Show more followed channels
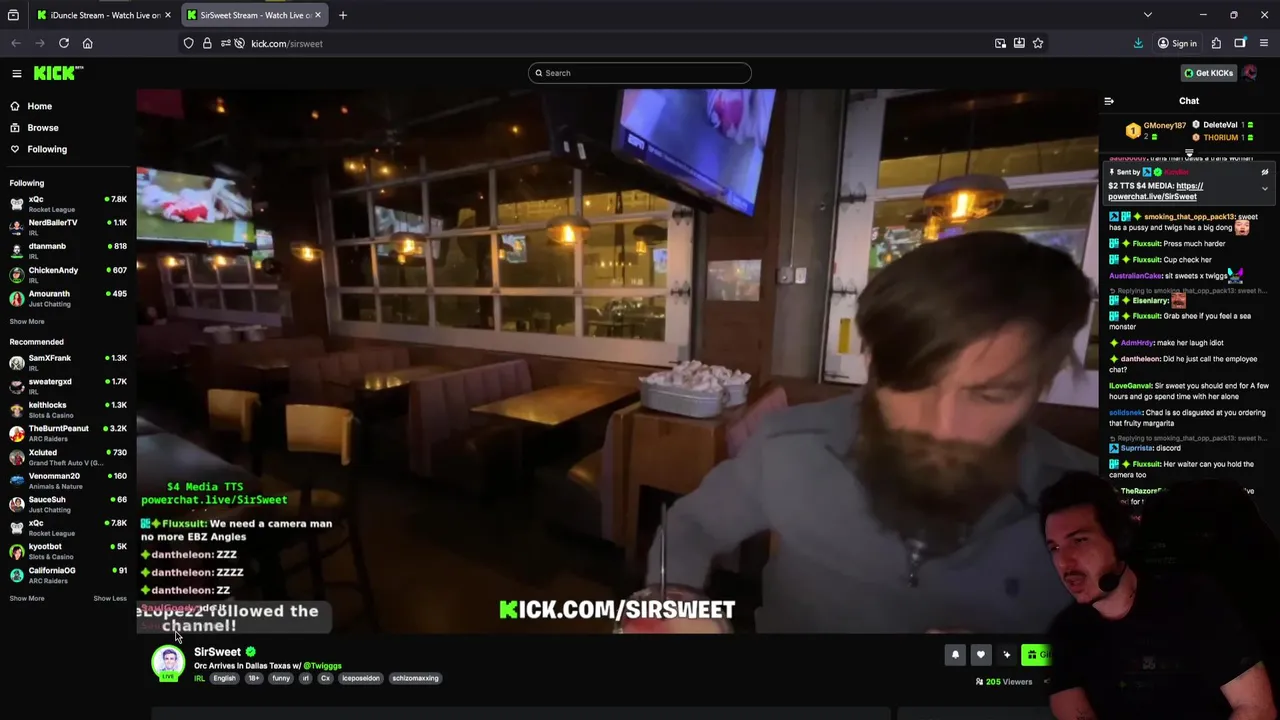Screen dimensions: 1280x720 pos(27,322)
